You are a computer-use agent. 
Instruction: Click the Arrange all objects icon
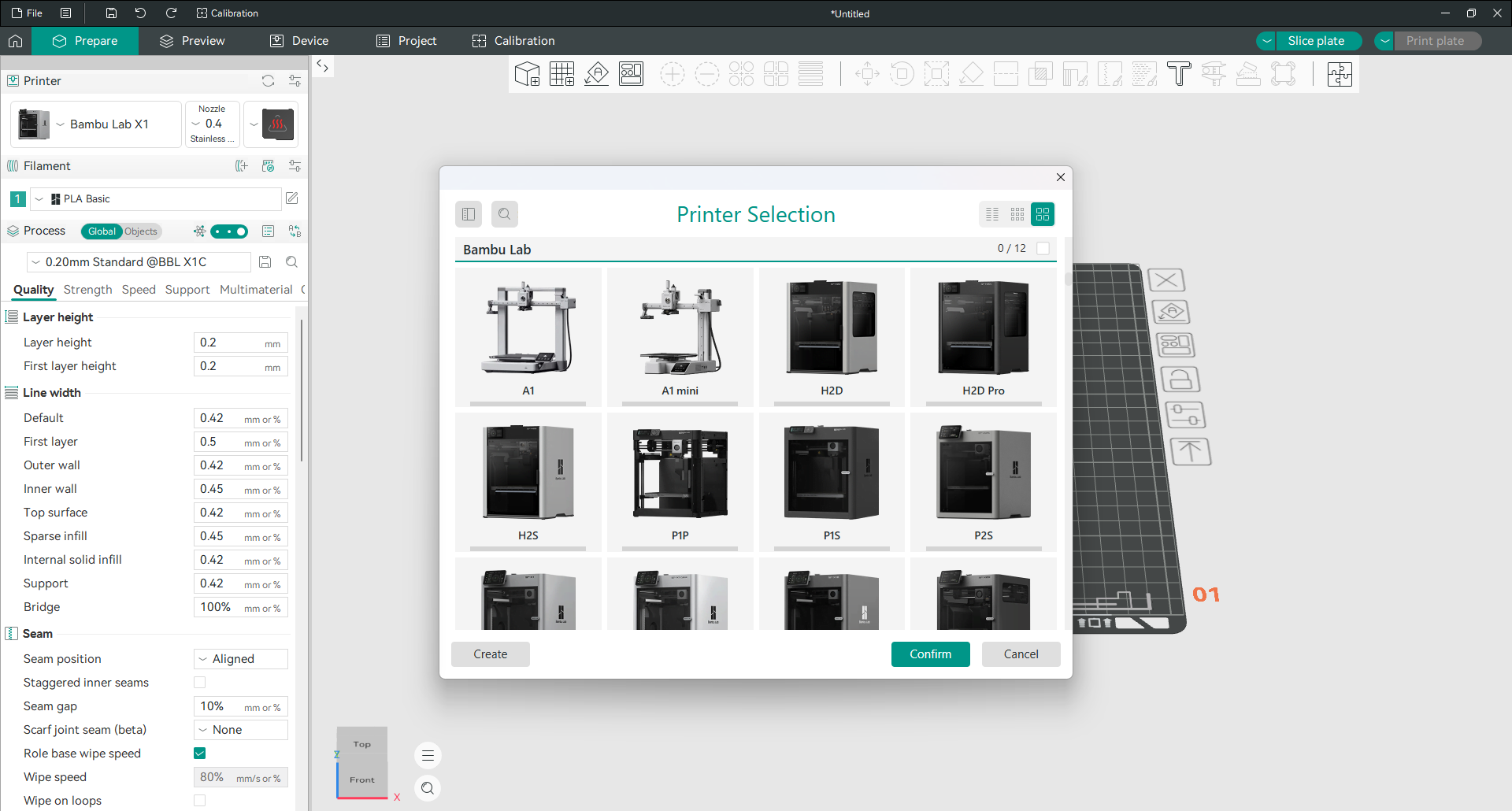point(631,74)
